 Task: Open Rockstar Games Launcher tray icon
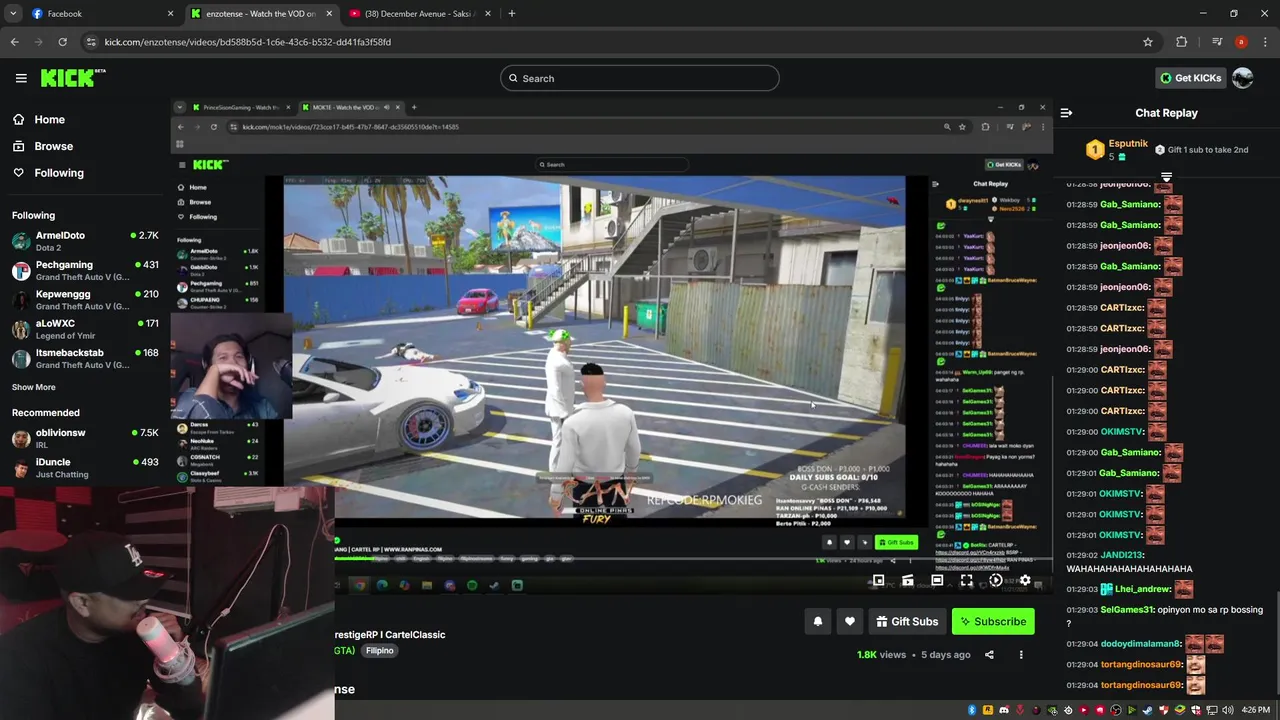coord(987,710)
